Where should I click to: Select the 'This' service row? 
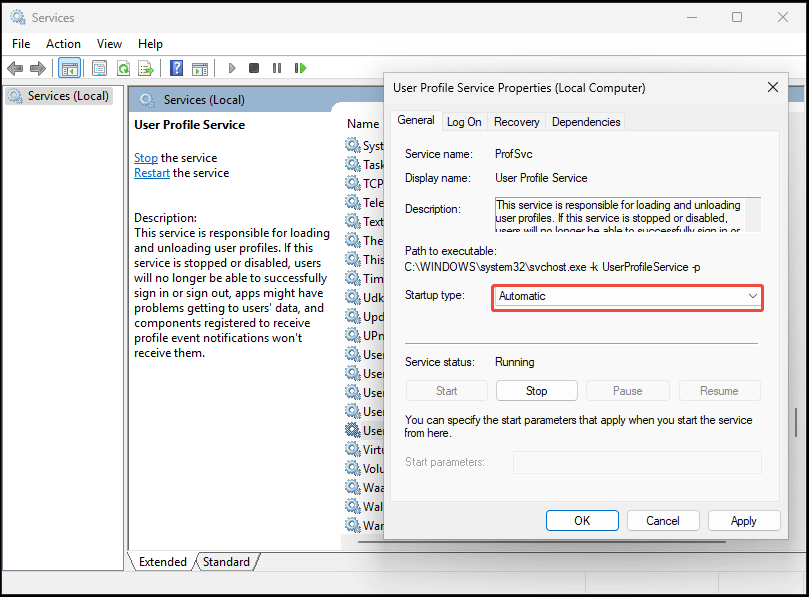pos(364,260)
